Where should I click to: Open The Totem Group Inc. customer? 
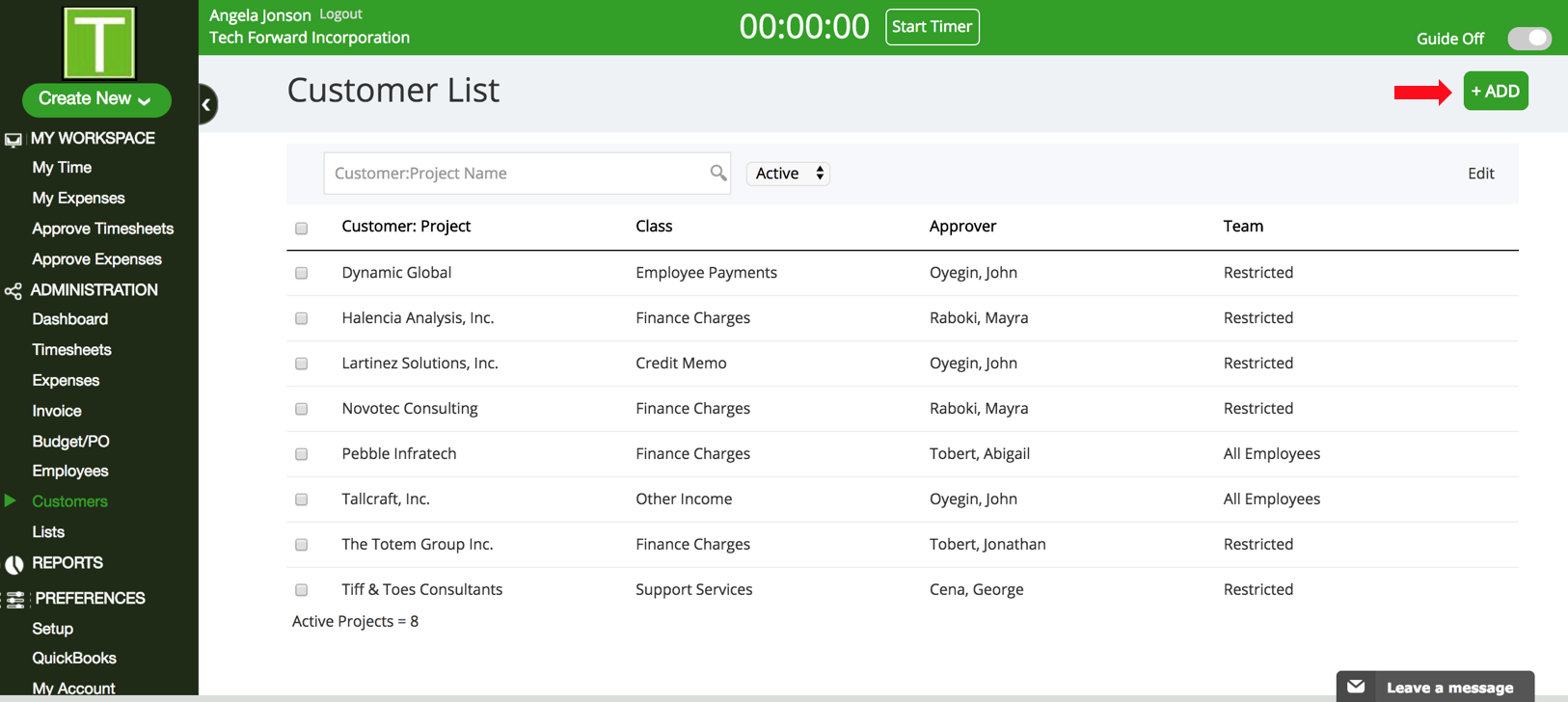(418, 545)
